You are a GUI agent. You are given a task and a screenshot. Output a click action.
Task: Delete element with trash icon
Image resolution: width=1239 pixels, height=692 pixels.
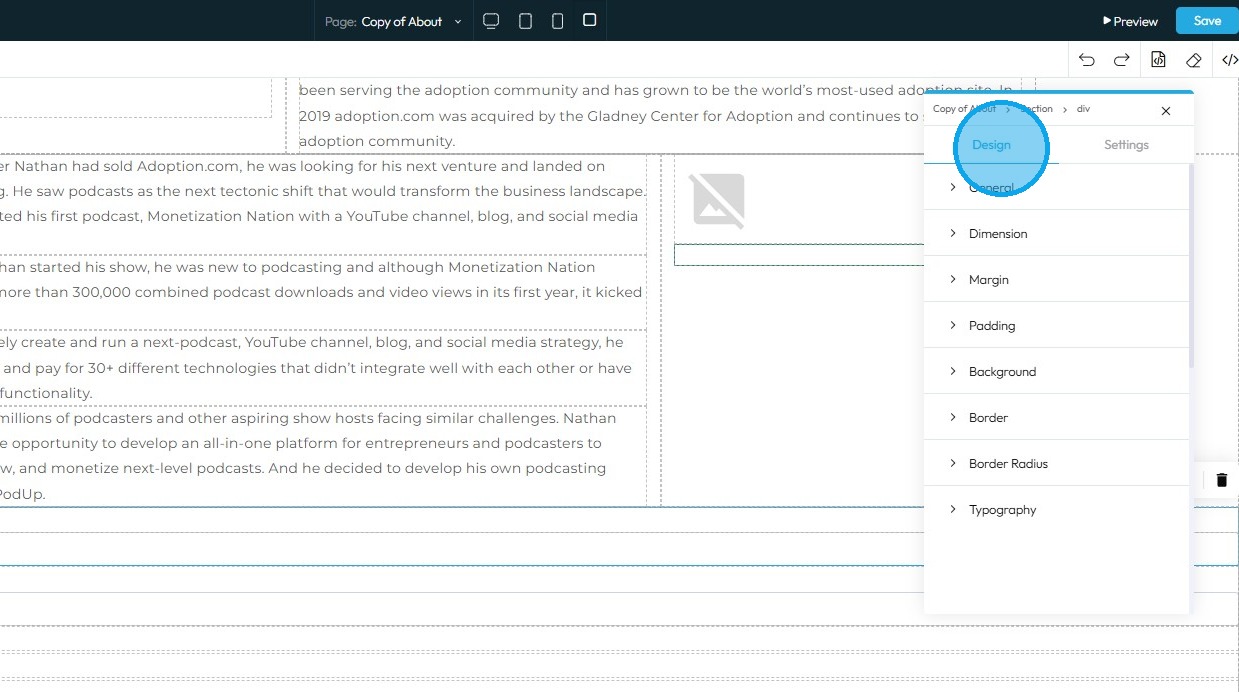click(x=1221, y=480)
